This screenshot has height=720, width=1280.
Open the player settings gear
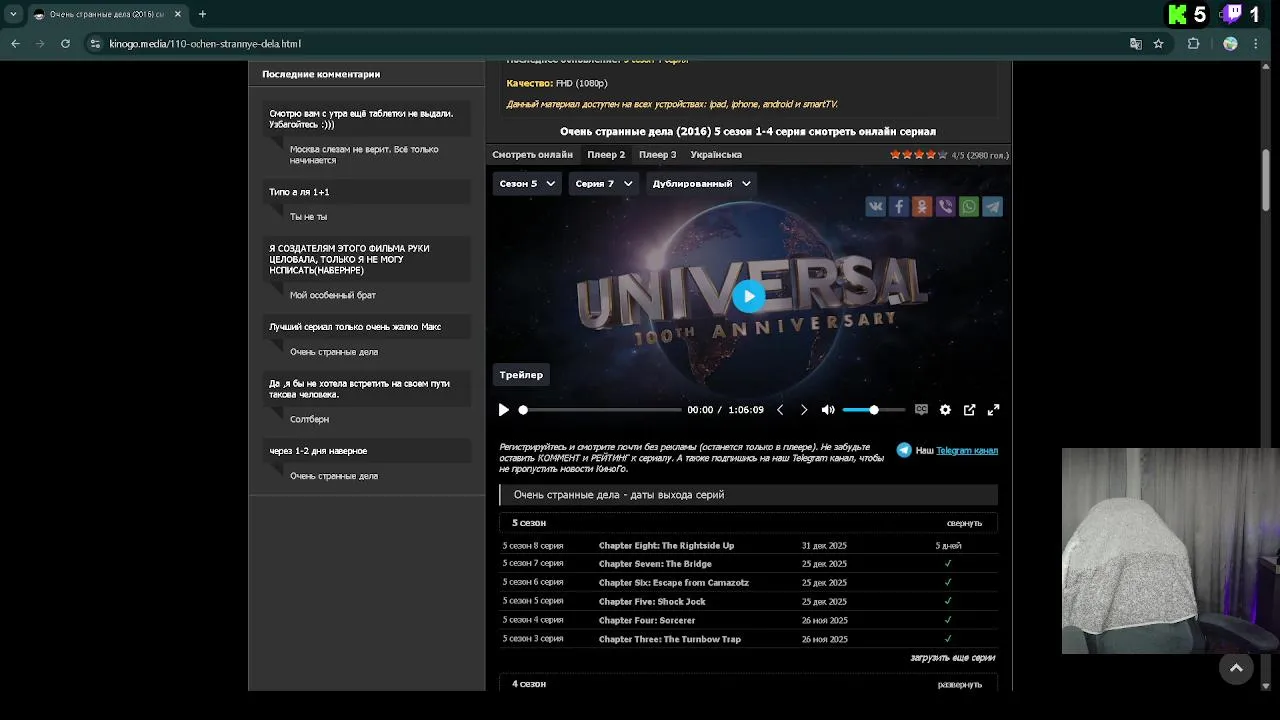pyautogui.click(x=945, y=410)
